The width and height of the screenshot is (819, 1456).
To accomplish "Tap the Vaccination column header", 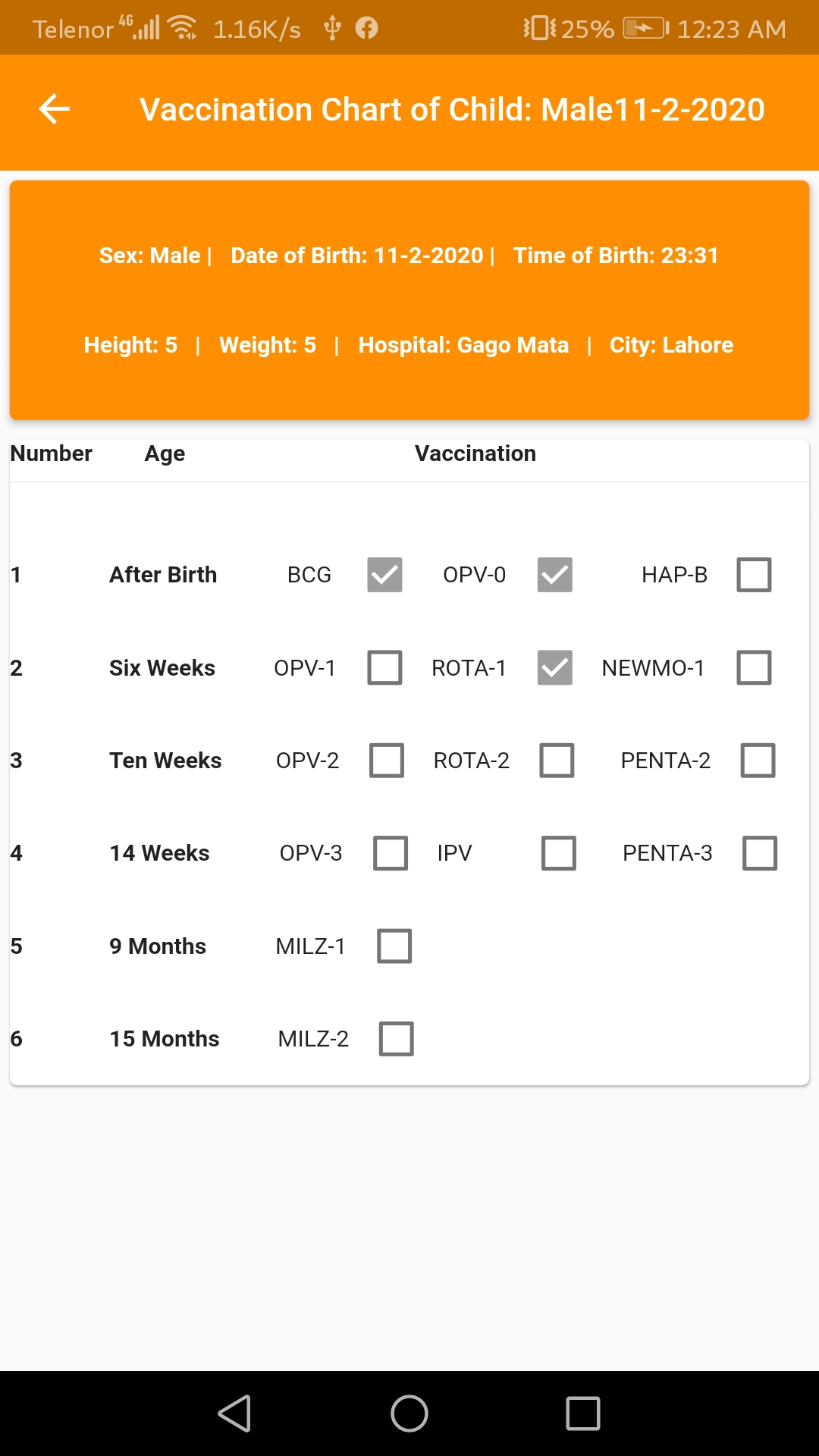I will click(475, 453).
